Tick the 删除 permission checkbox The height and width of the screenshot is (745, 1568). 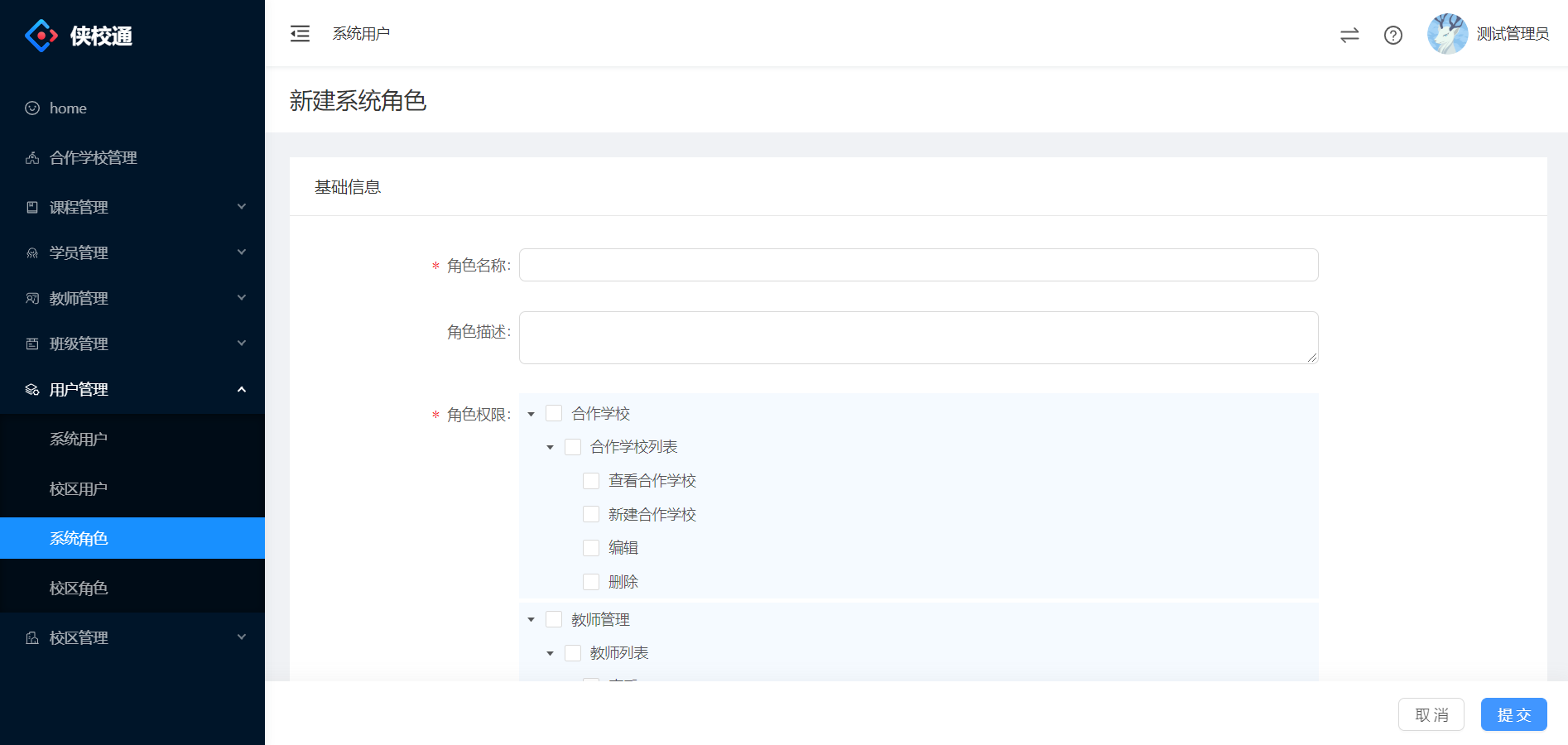[591, 582]
